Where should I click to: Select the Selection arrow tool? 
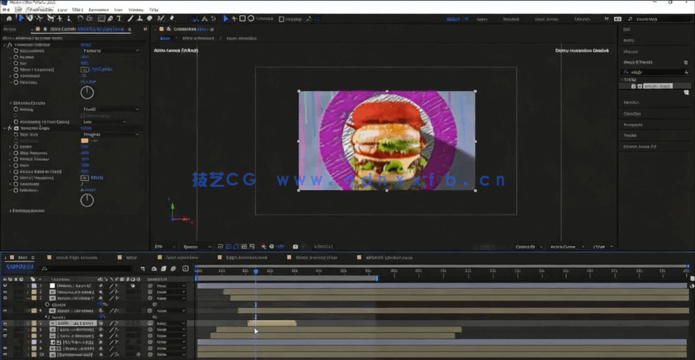tap(21, 19)
